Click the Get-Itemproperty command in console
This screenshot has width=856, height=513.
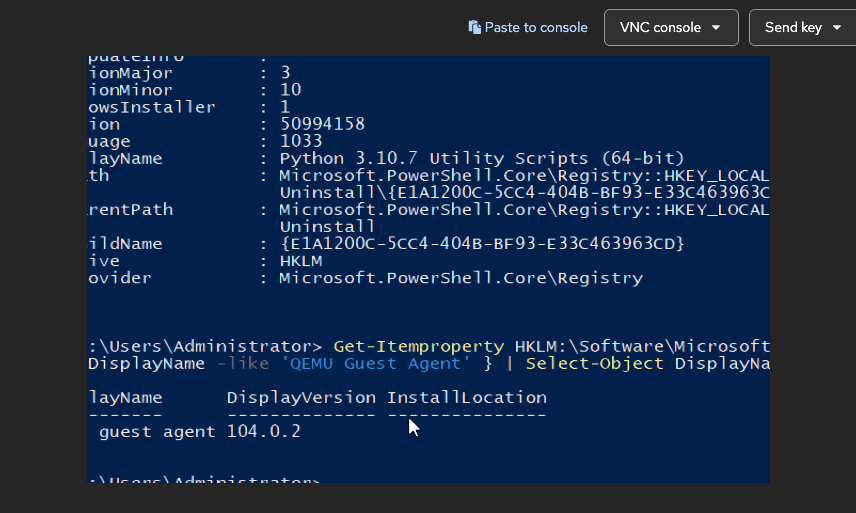click(x=419, y=345)
